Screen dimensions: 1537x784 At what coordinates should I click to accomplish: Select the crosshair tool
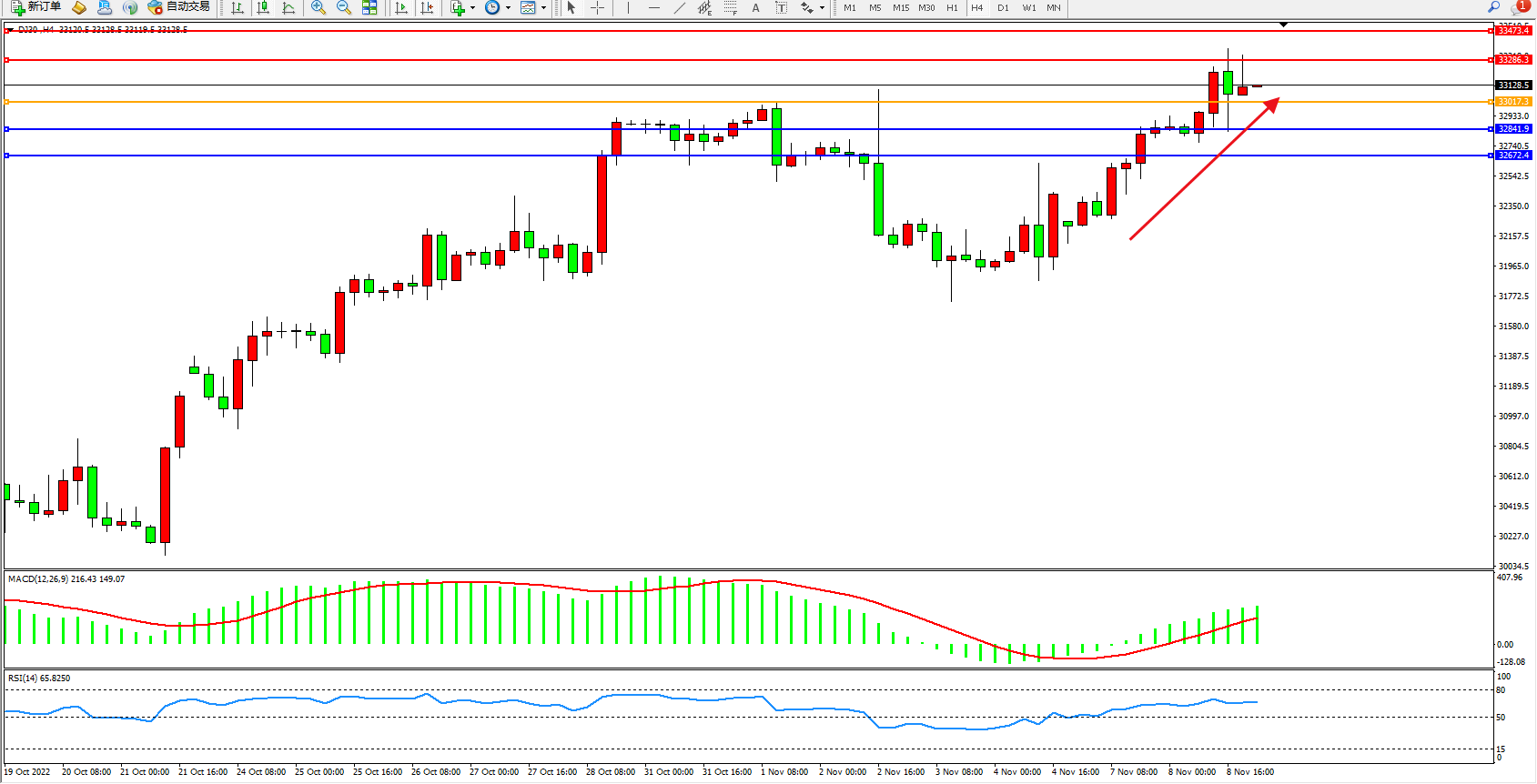[x=597, y=7]
